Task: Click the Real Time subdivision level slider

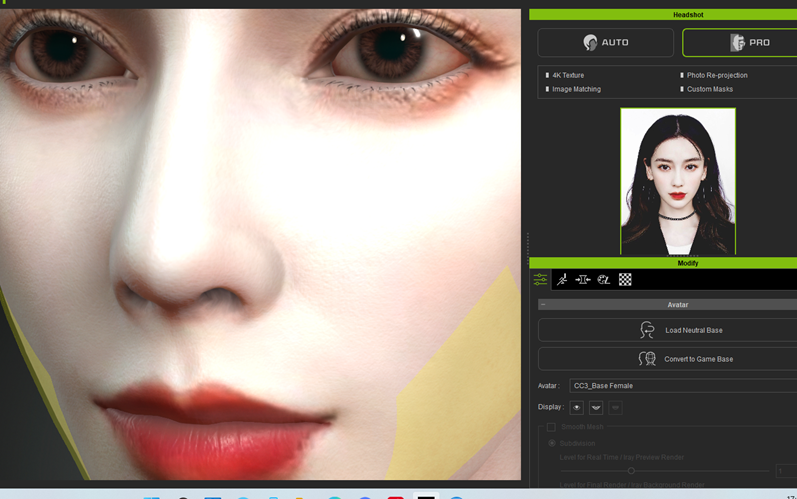Action: point(665,471)
